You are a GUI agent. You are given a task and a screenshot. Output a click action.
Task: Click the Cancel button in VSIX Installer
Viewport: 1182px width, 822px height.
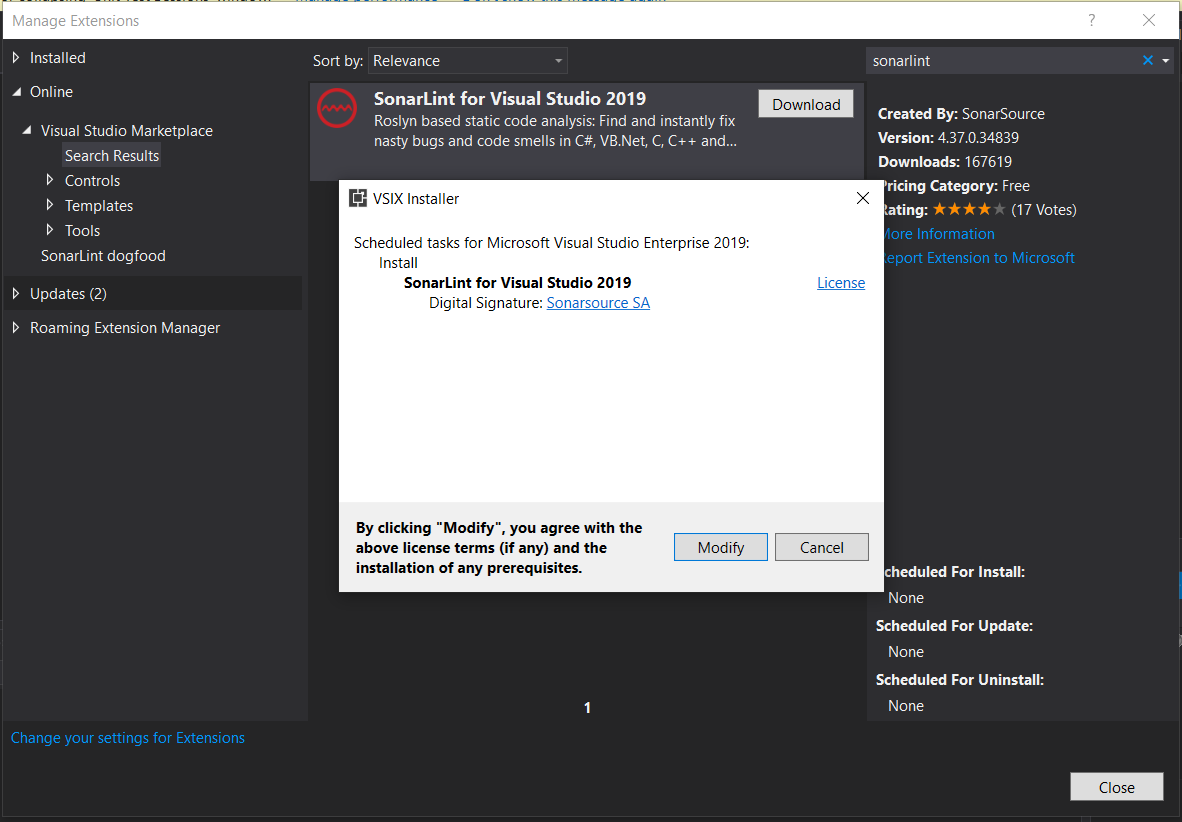pos(822,547)
